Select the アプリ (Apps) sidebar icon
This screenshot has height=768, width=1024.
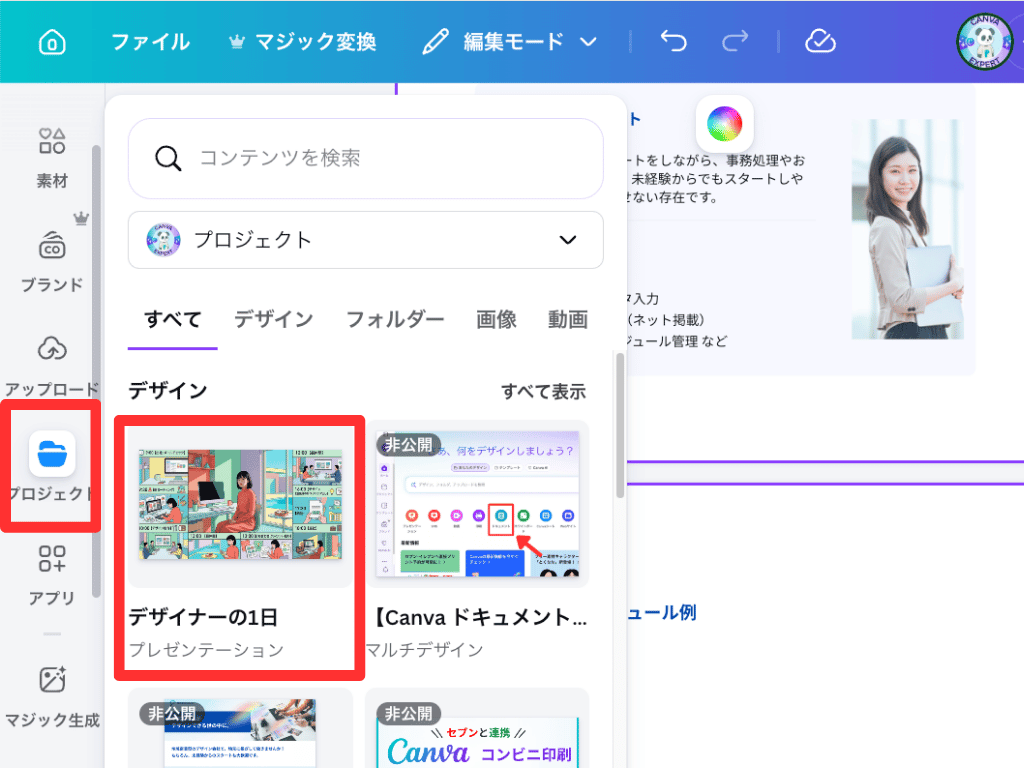point(51,571)
